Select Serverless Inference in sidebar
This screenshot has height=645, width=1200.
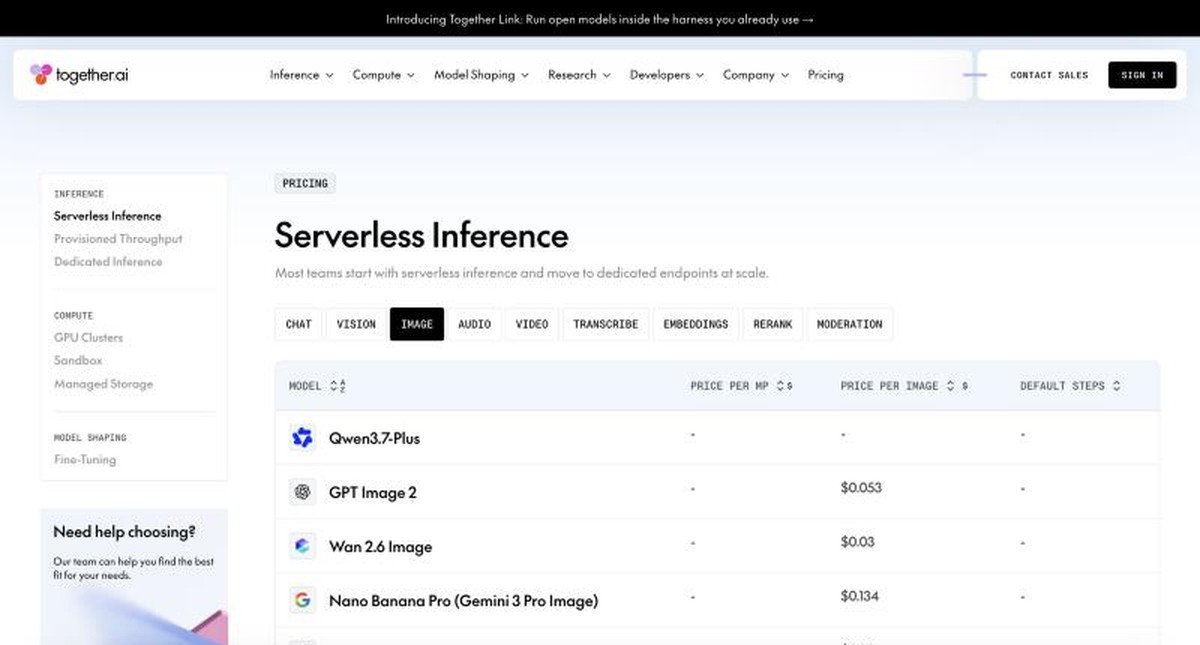tap(107, 216)
